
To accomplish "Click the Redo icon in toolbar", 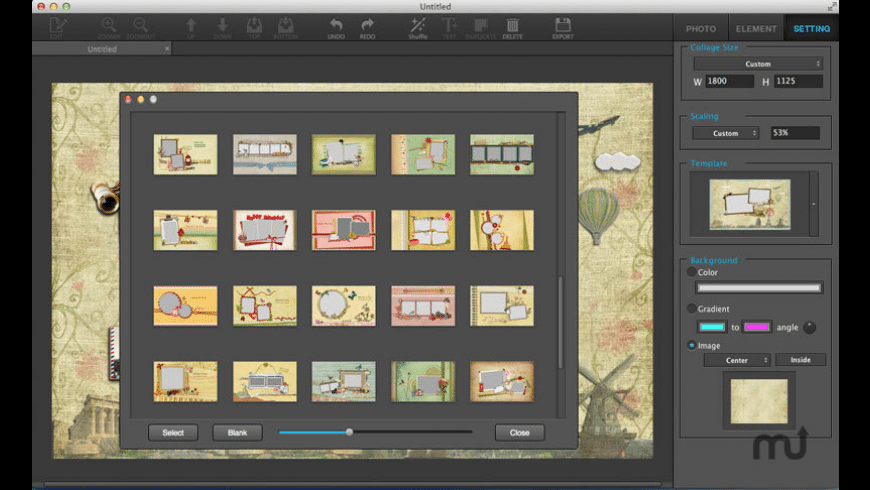I will coord(367,25).
